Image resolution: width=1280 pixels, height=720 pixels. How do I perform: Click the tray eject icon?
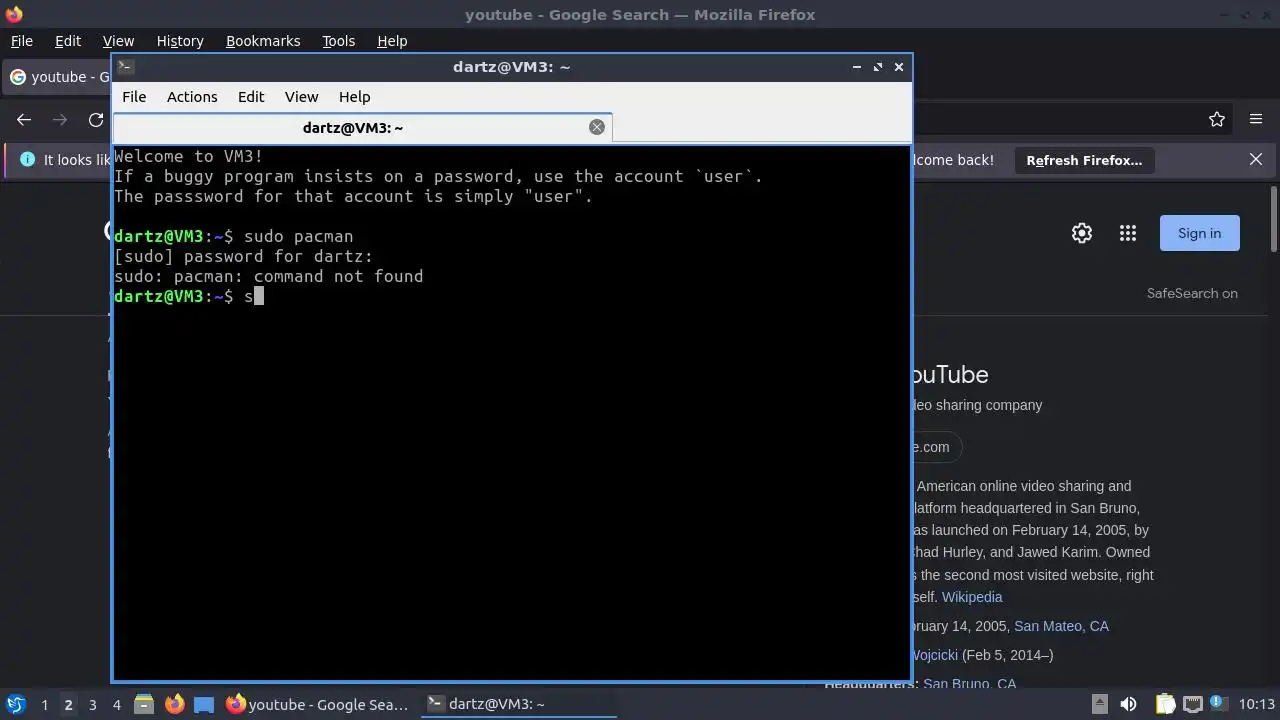[x=1099, y=704]
